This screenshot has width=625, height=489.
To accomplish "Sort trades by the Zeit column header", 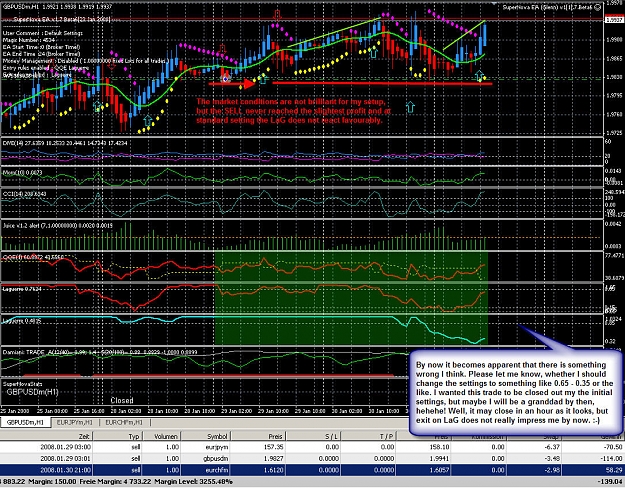I will [46, 436].
